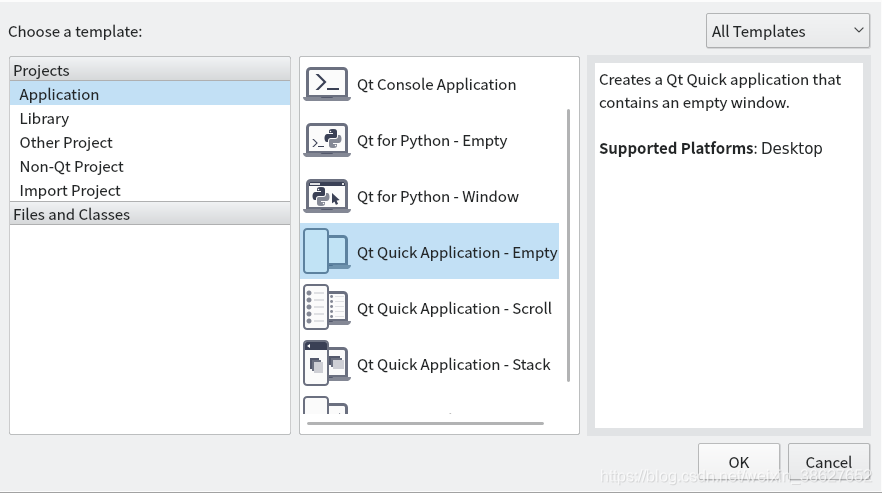The image size is (882, 495).
Task: Click the Qt Quick Application - Empty icon
Action: 326,252
